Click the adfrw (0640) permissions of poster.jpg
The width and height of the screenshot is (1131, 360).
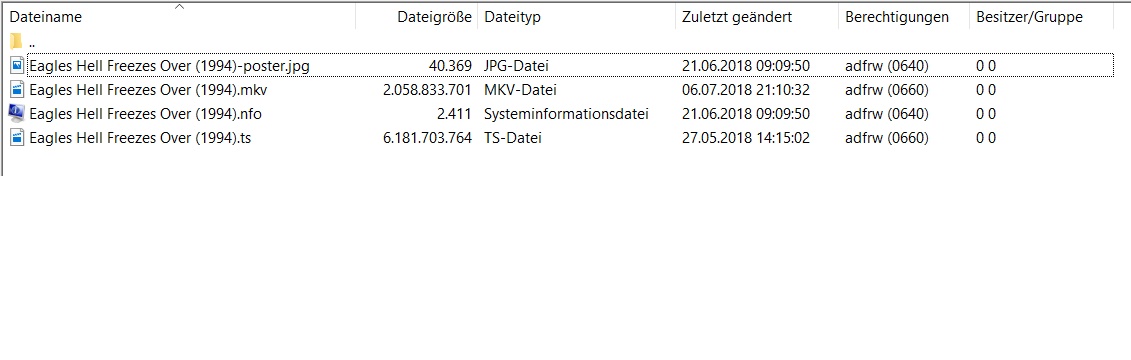coord(886,66)
